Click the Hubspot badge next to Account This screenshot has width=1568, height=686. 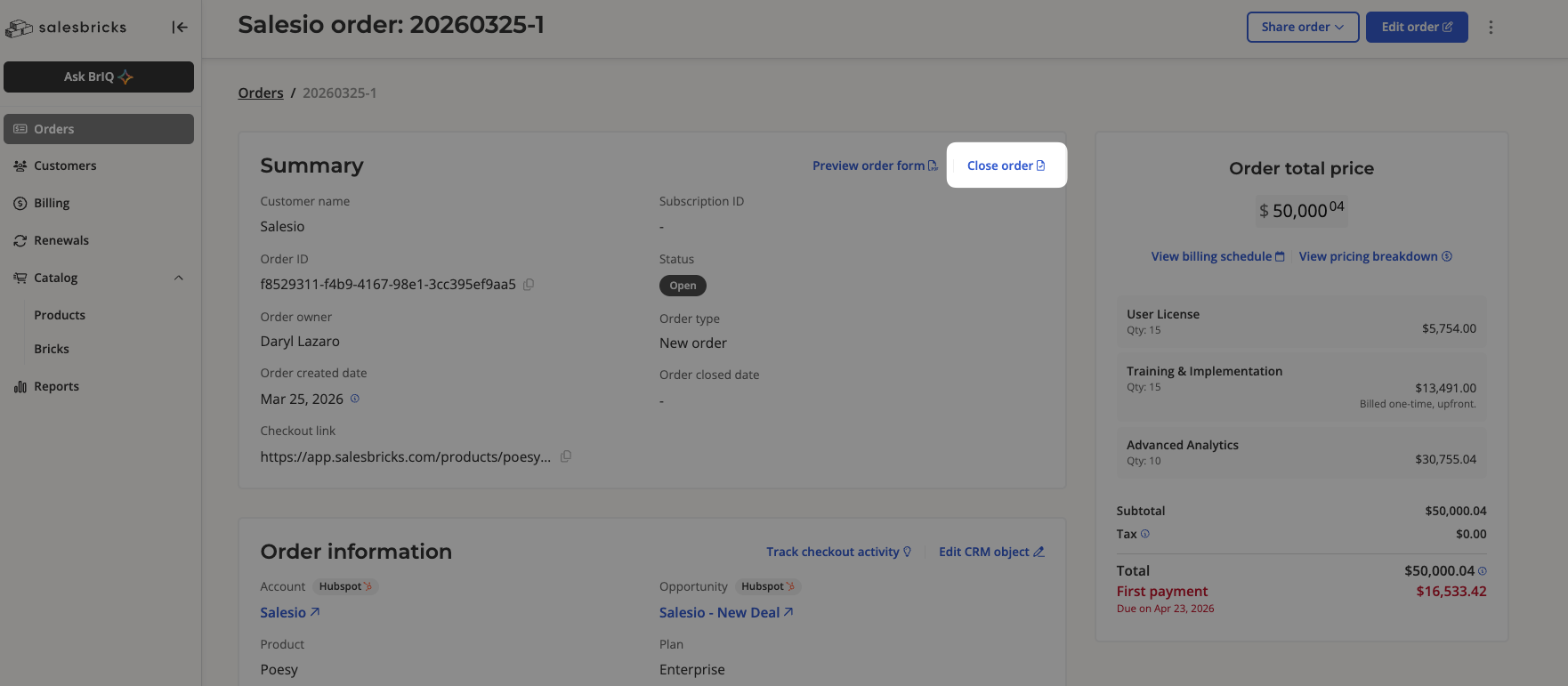346,586
